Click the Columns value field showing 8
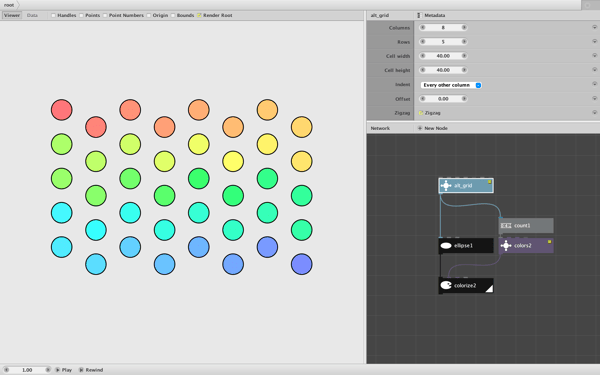 tap(443, 28)
